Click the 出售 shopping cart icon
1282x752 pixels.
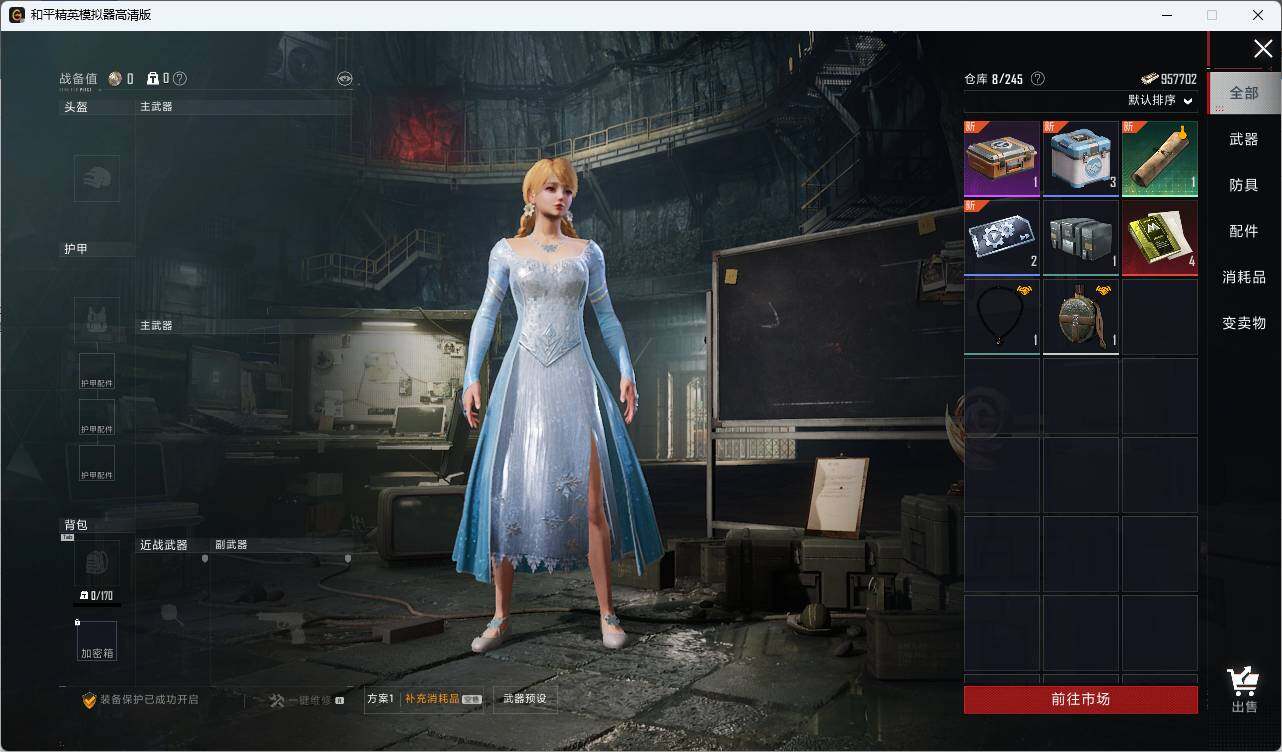pos(1244,690)
